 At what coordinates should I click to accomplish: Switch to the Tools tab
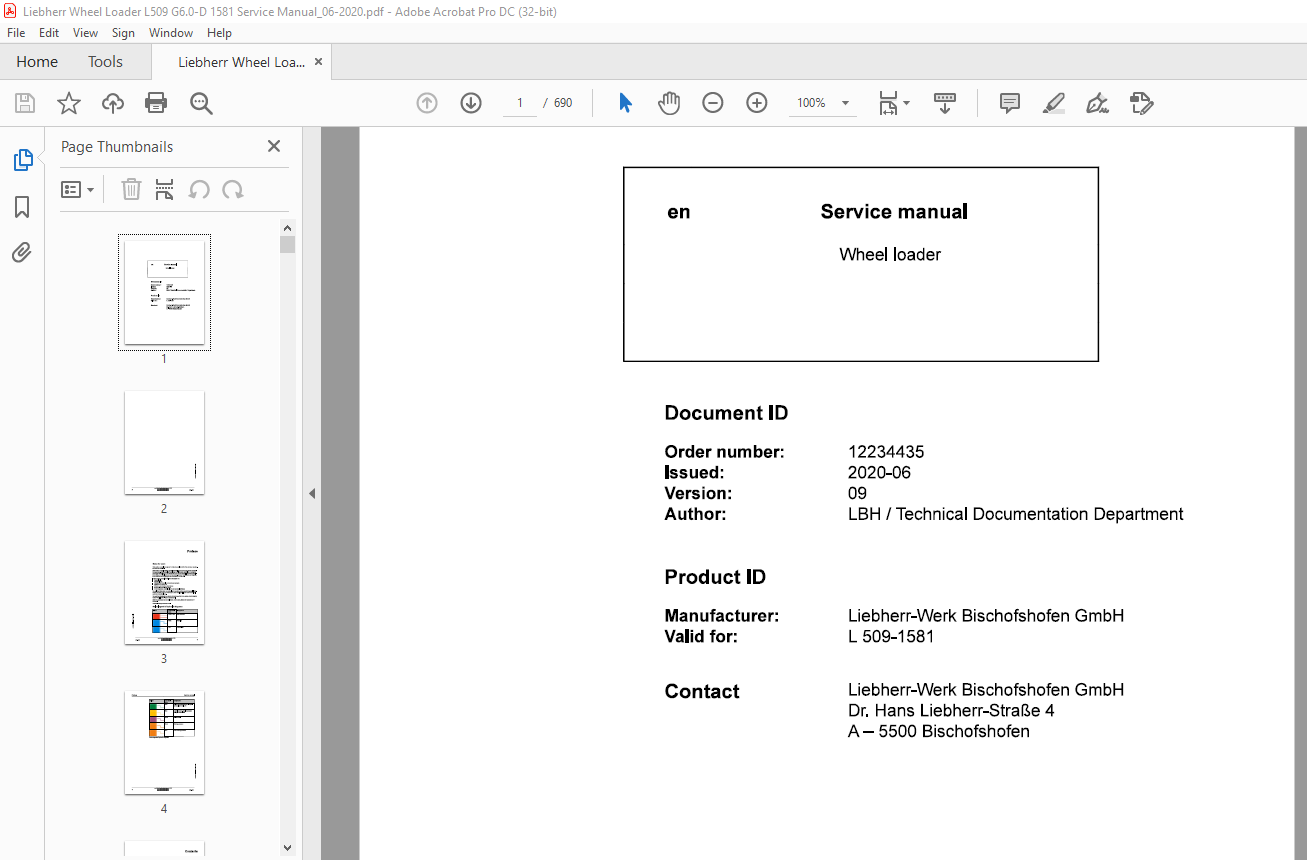(x=105, y=62)
